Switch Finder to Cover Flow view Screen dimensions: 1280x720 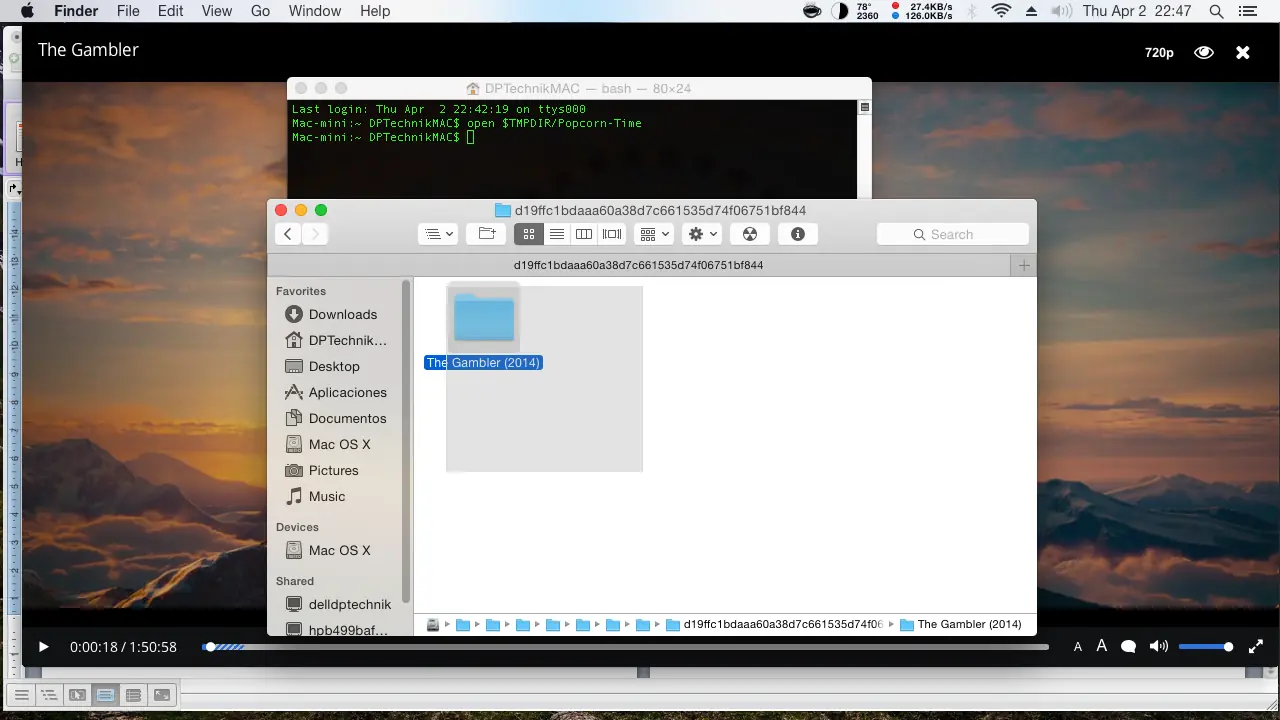[612, 234]
